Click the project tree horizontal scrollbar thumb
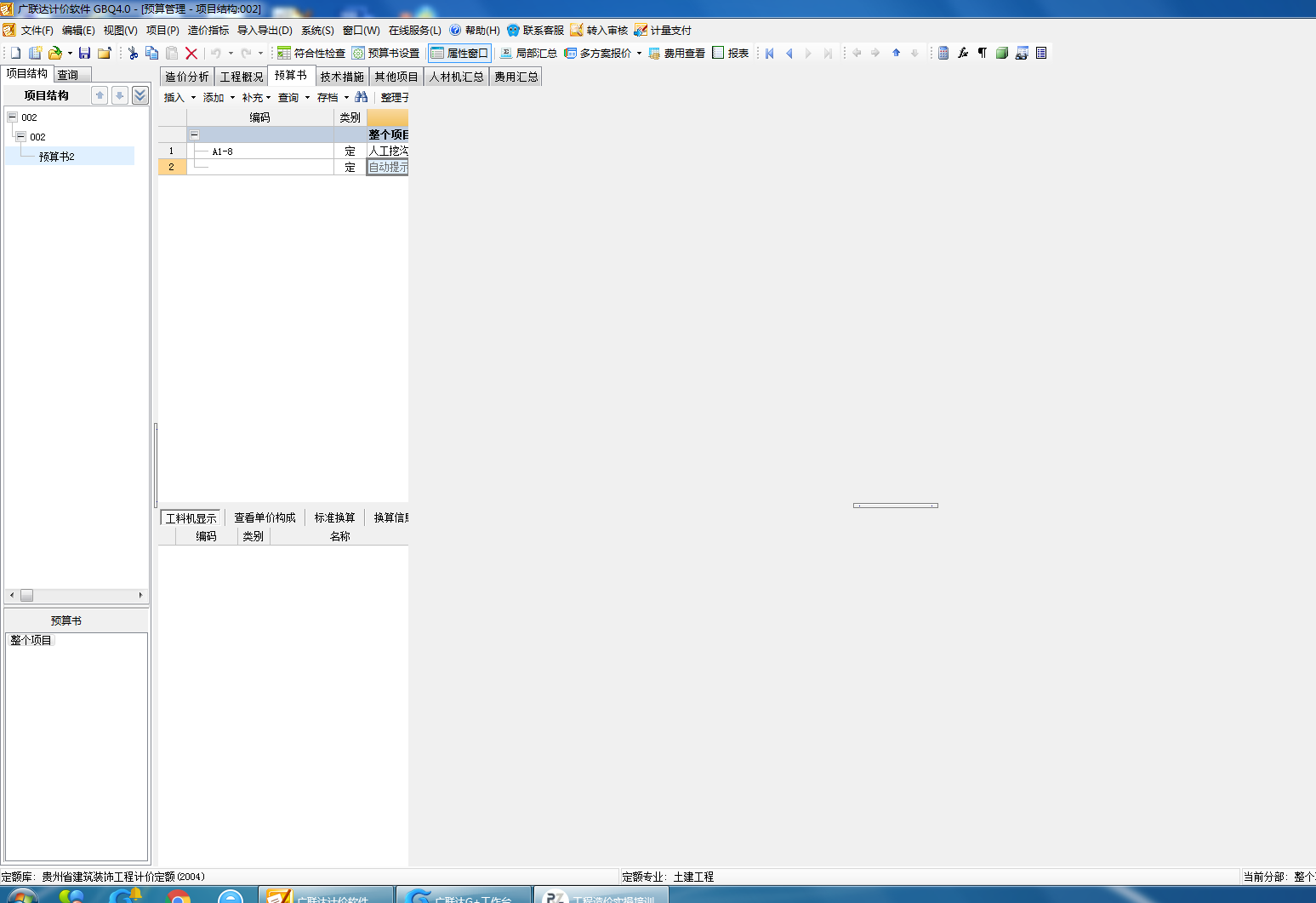The image size is (1316, 903). [x=26, y=596]
